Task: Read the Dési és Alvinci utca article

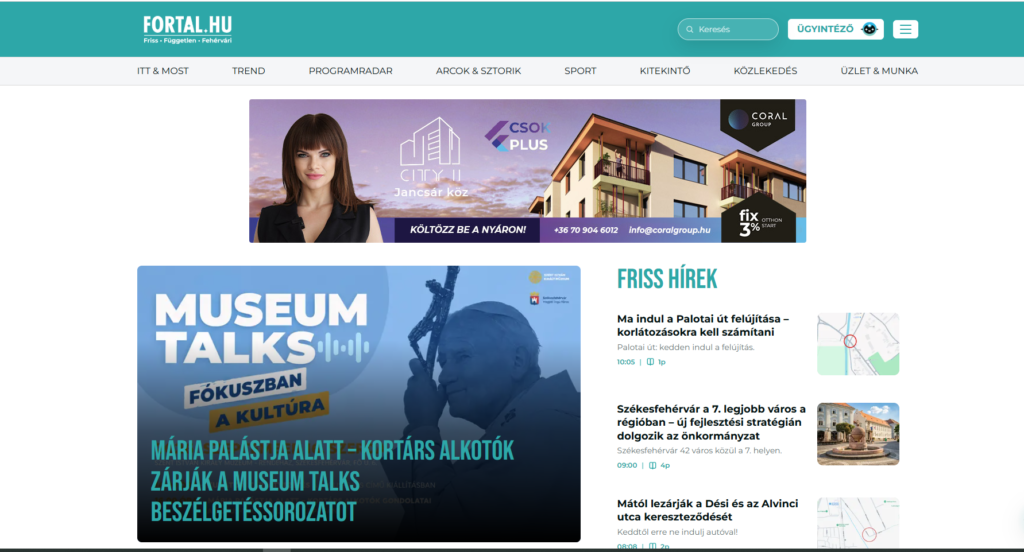Action: click(707, 510)
